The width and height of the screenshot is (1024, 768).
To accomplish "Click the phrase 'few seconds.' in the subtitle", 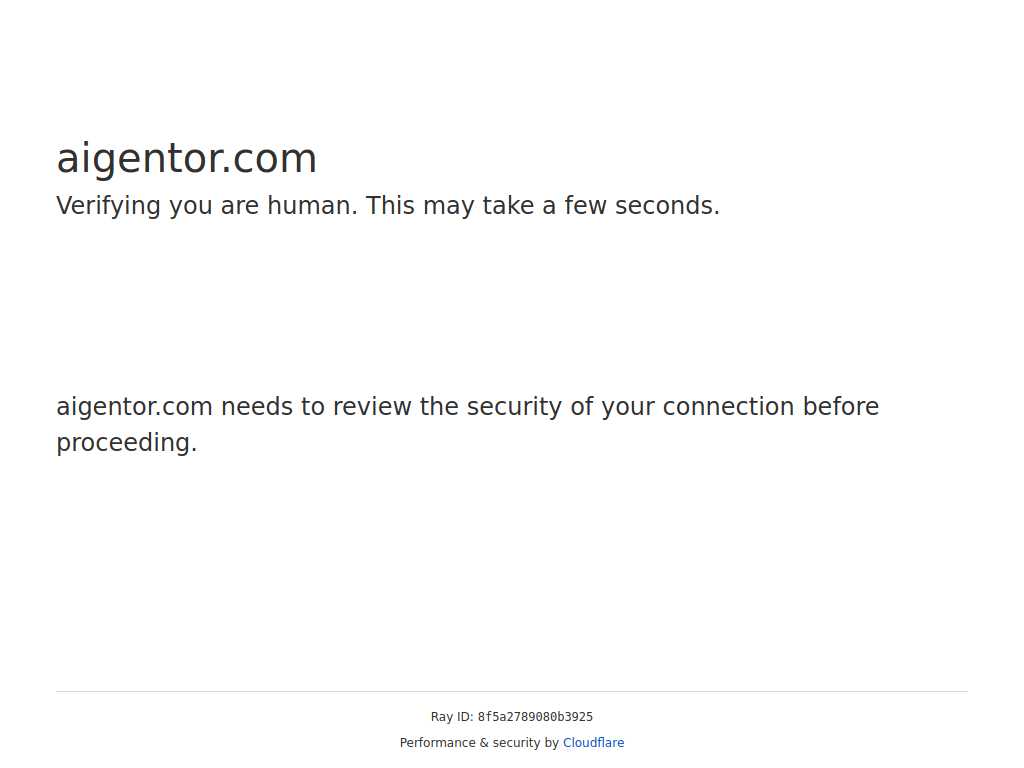I will coord(642,206).
